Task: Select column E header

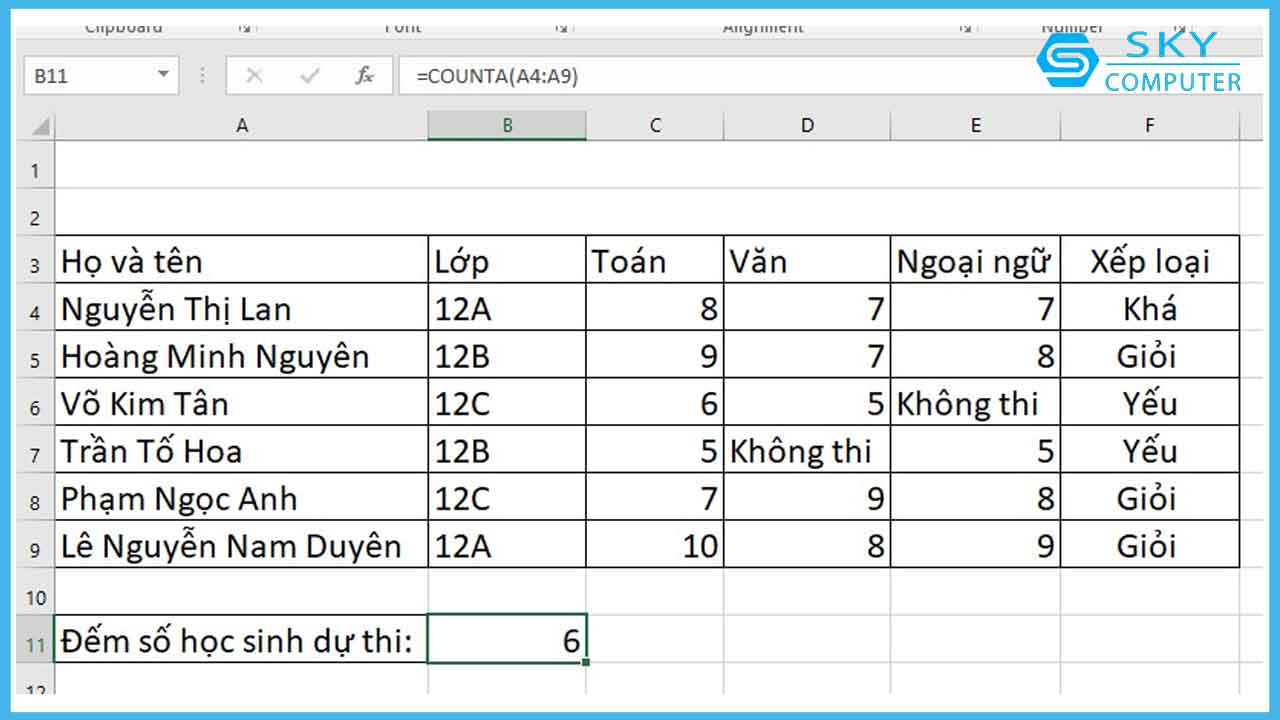Action: coord(975,126)
